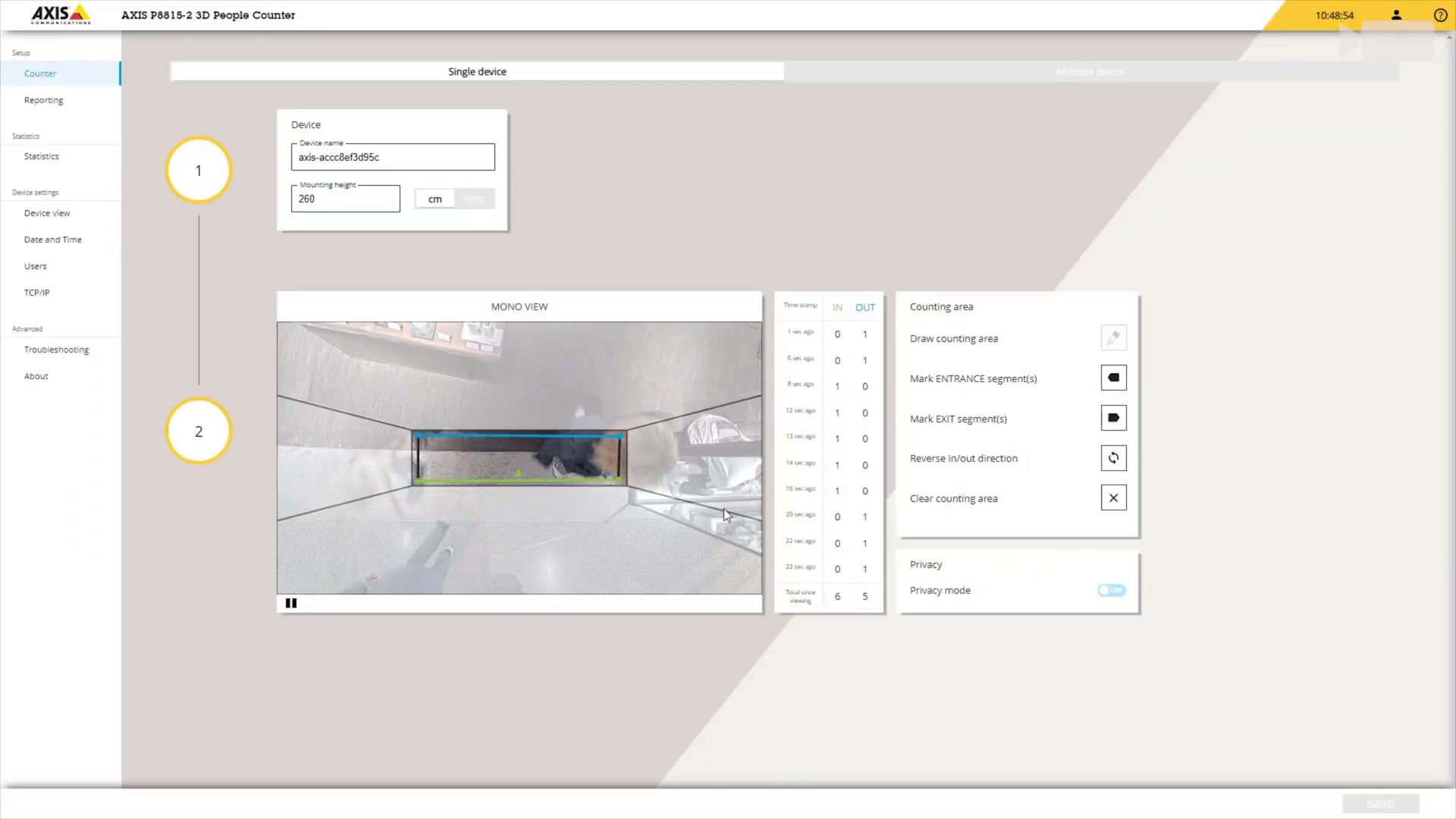1456x819 pixels.
Task: Open the help question mark icon
Action: 1440,15
